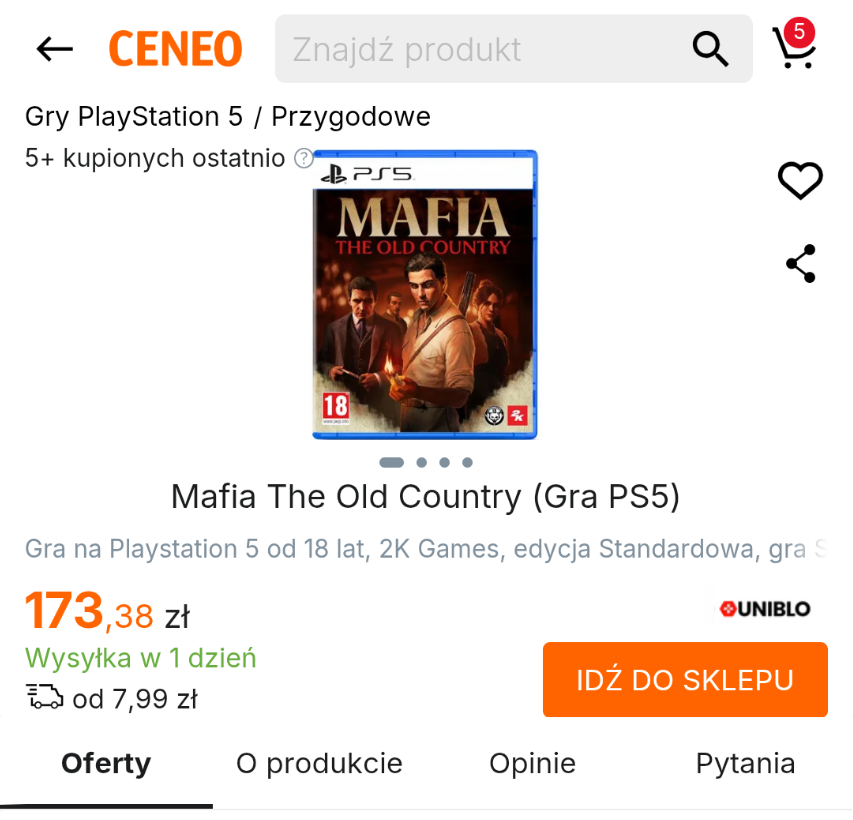
Task: Show the third product image dot
Action: pyautogui.click(x=444, y=463)
